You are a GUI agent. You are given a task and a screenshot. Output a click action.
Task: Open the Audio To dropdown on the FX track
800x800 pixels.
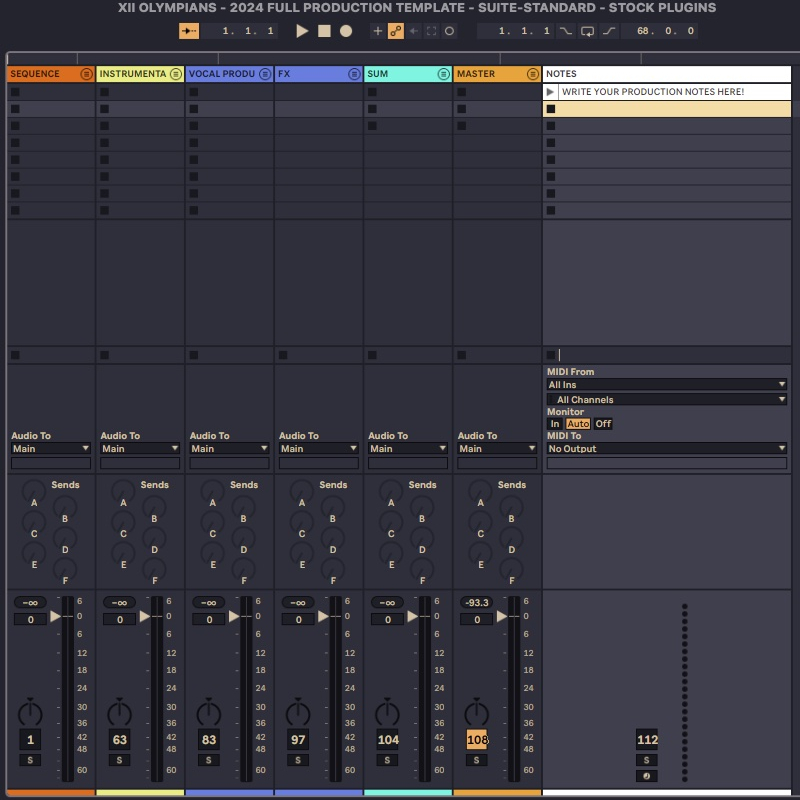coord(318,448)
